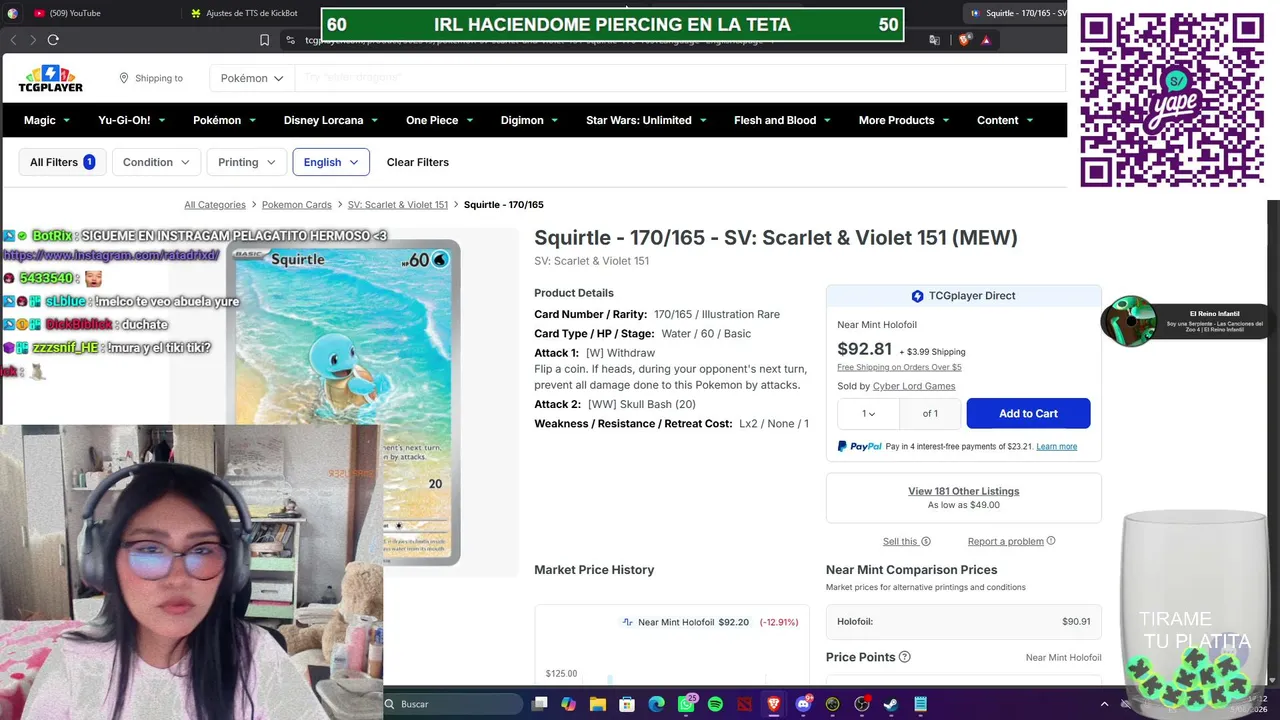Open File Explorer from the taskbar
The width and height of the screenshot is (1280, 720).
pos(598,704)
